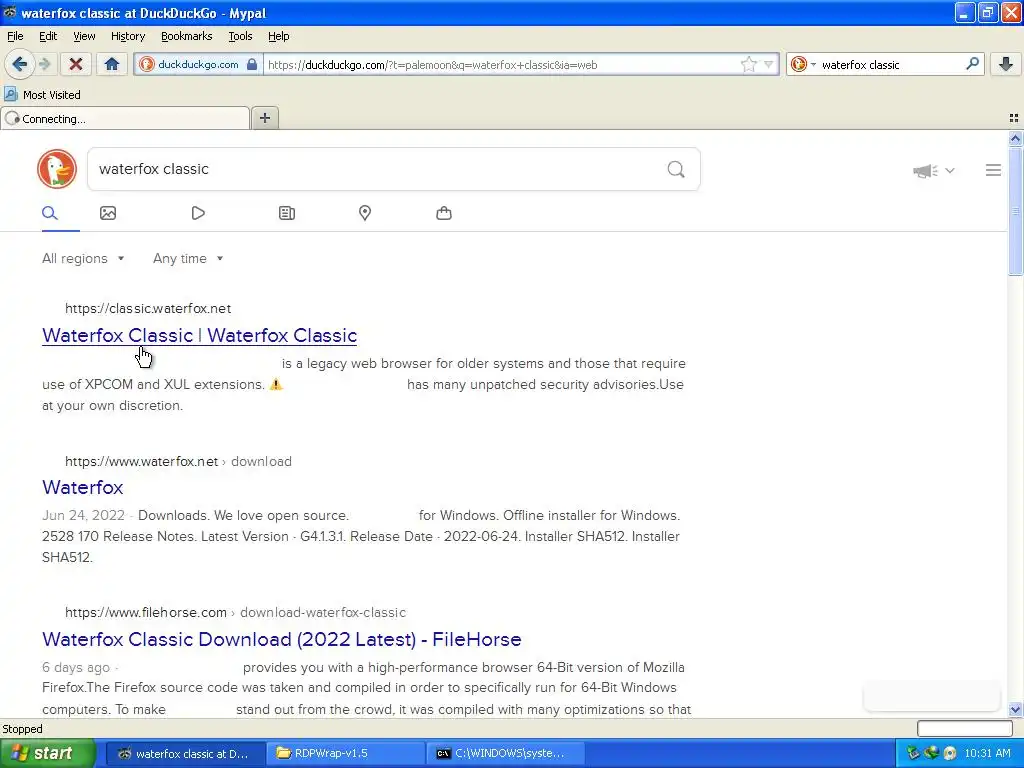1024x768 pixels.
Task: Open the Waterfox download result link
Action: pyautogui.click(x=82, y=487)
